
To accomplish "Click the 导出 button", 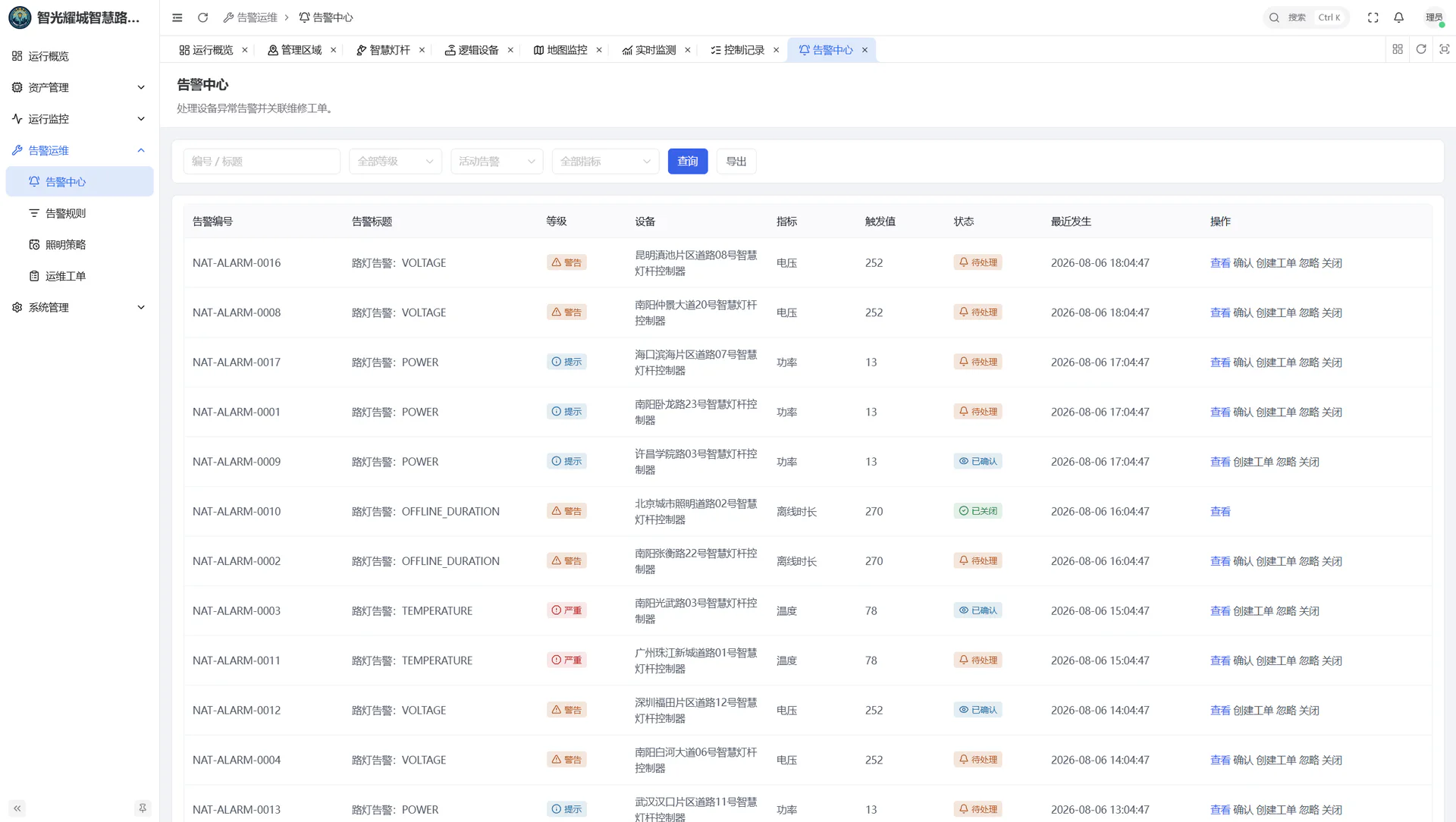I will coord(736,161).
